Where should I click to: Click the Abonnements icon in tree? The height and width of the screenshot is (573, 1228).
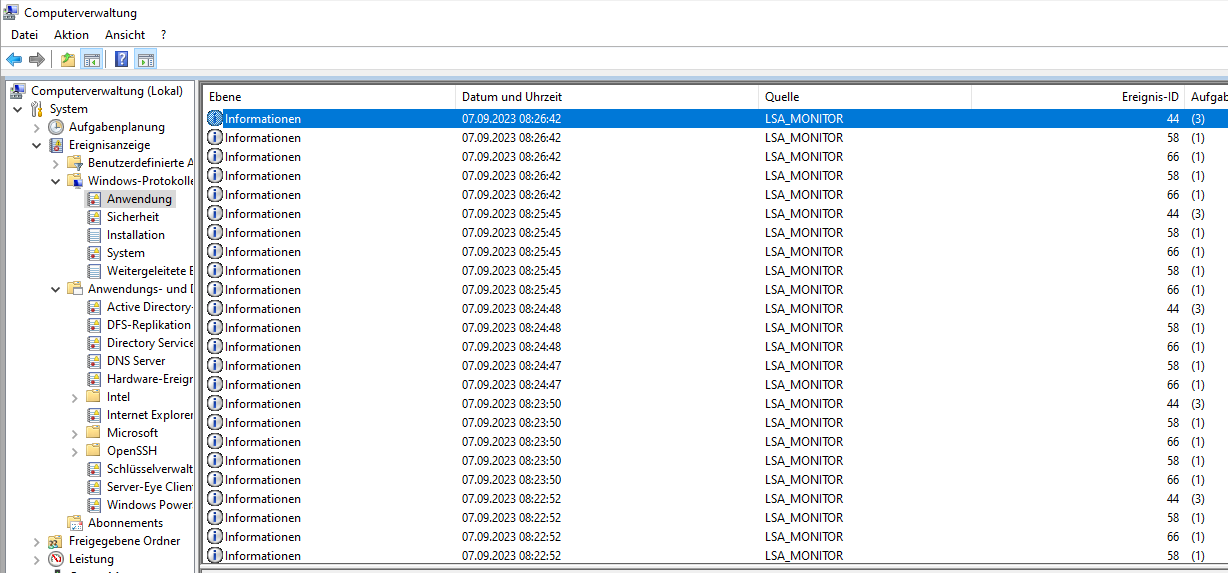pyautogui.click(x=75, y=523)
